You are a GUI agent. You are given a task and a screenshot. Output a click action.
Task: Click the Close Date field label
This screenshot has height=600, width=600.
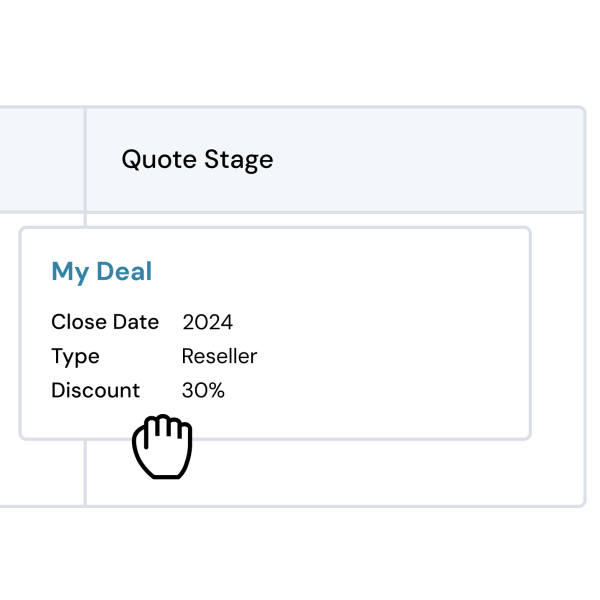pos(105,322)
